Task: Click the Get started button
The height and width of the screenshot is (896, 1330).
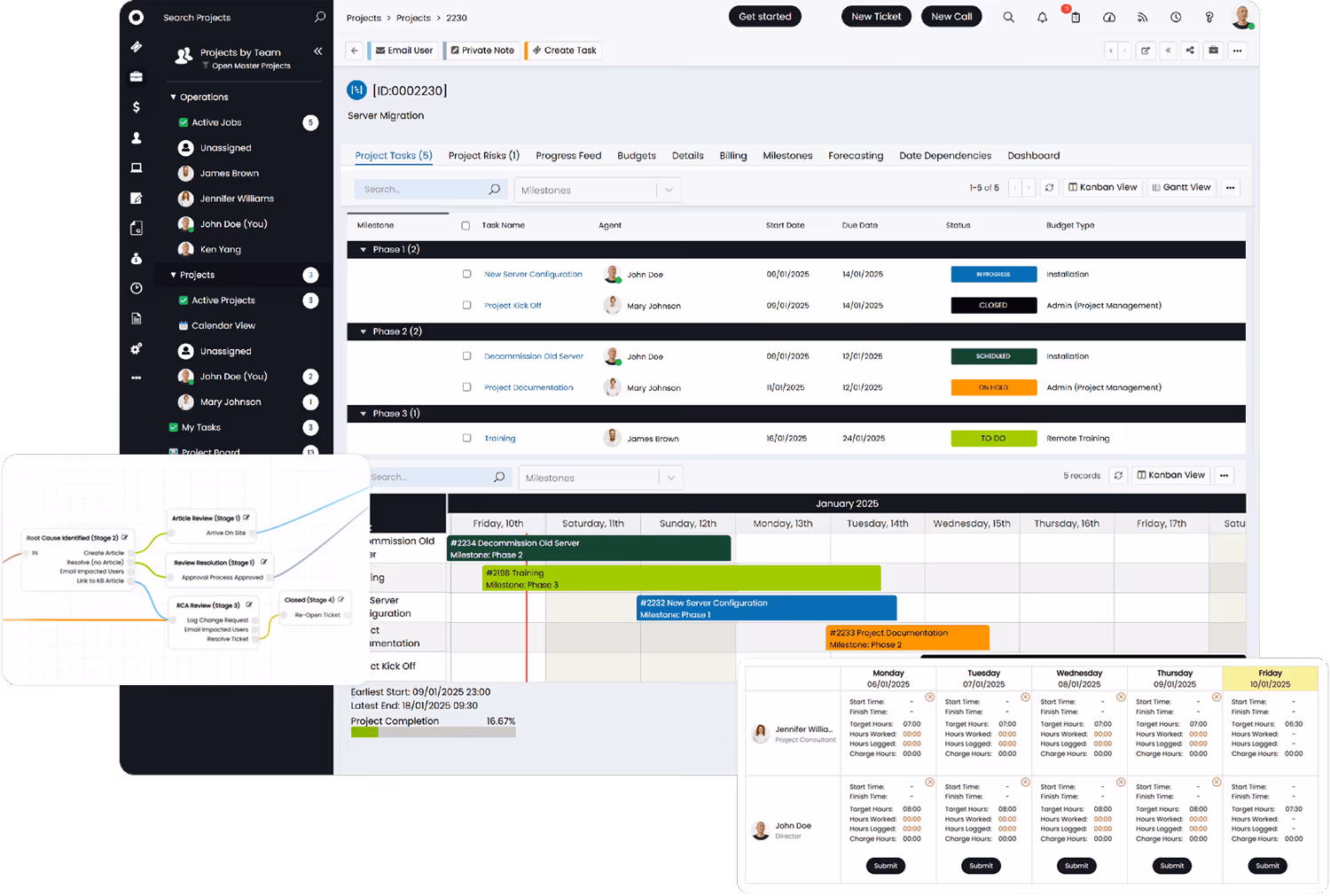Action: 765,16
